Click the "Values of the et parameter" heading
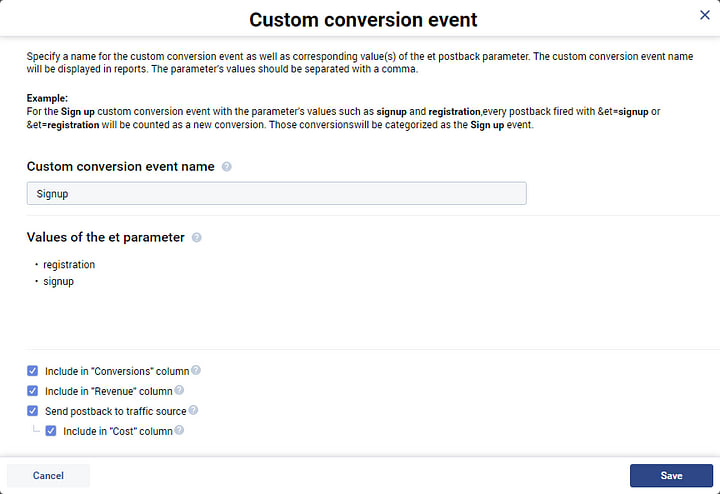Image resolution: width=720 pixels, height=494 pixels. click(x=105, y=238)
